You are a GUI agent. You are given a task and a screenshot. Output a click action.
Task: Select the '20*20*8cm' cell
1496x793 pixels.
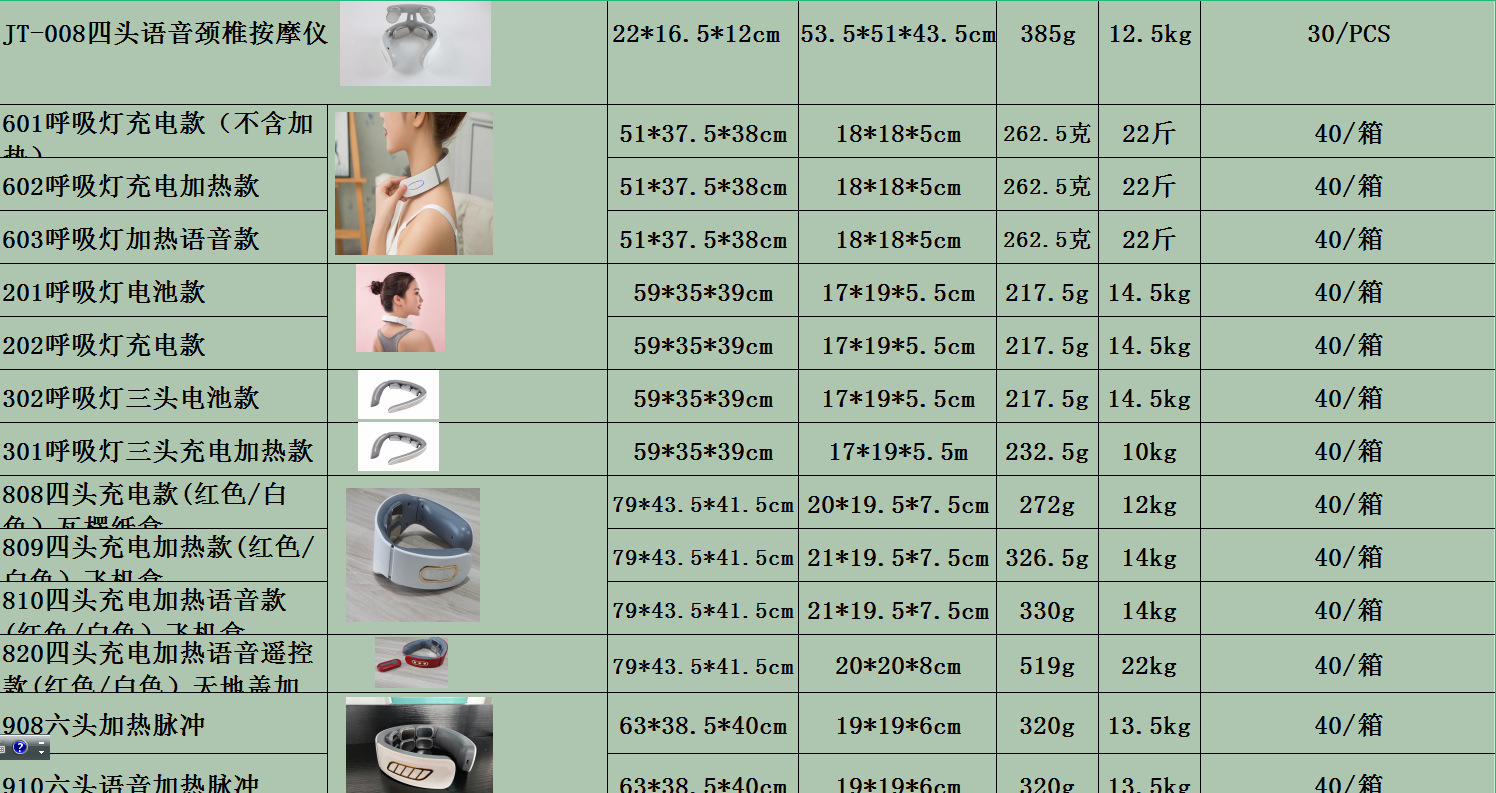[x=898, y=664]
